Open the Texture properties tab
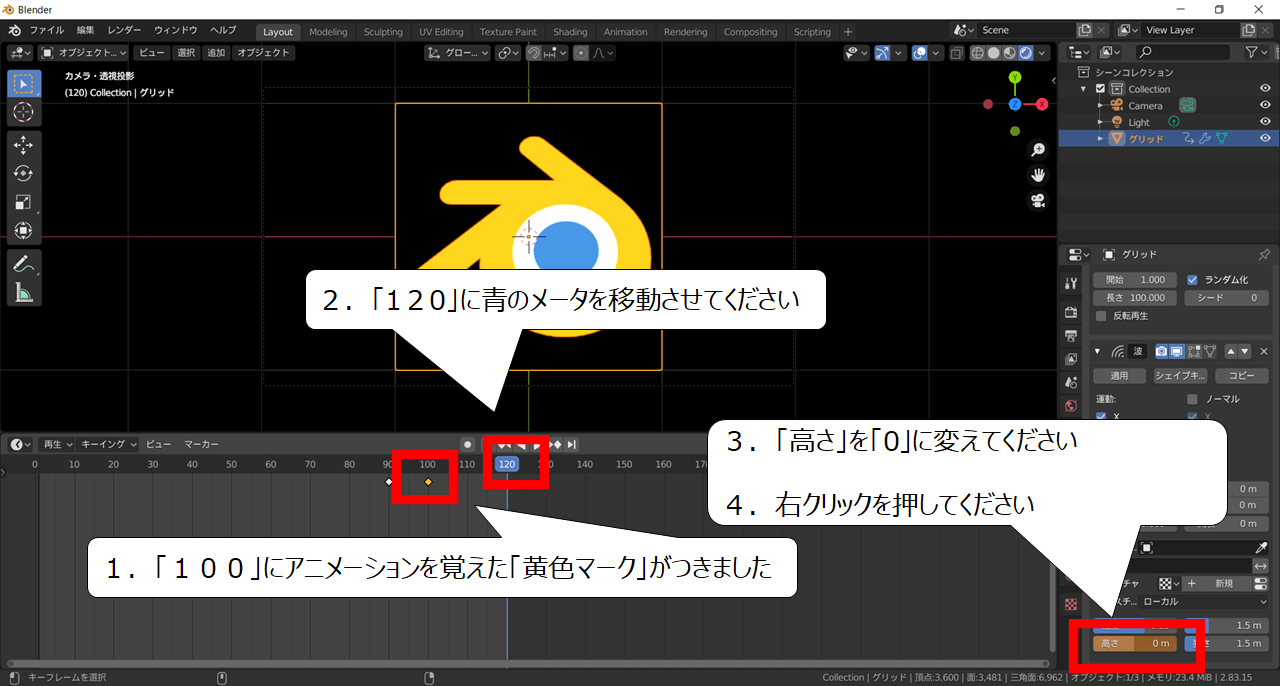This screenshot has height=686, width=1280. 1071,605
